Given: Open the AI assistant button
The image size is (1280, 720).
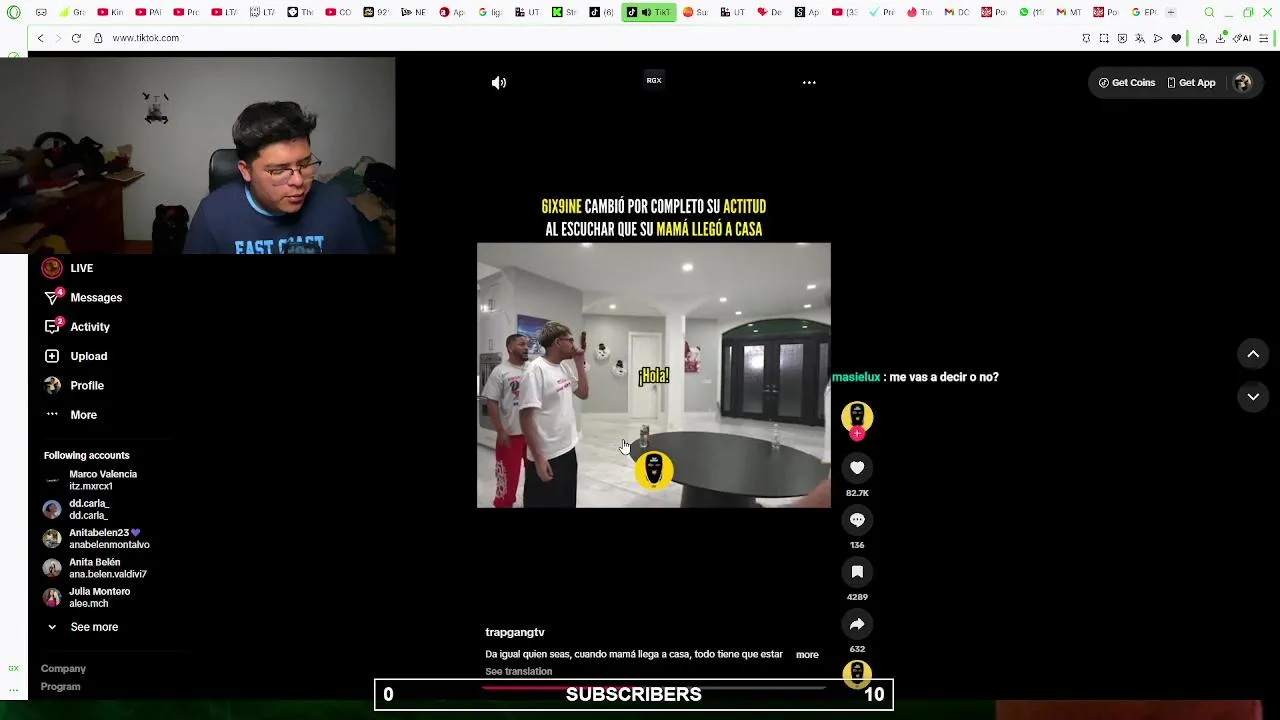Looking at the screenshot, I should 1242,38.
